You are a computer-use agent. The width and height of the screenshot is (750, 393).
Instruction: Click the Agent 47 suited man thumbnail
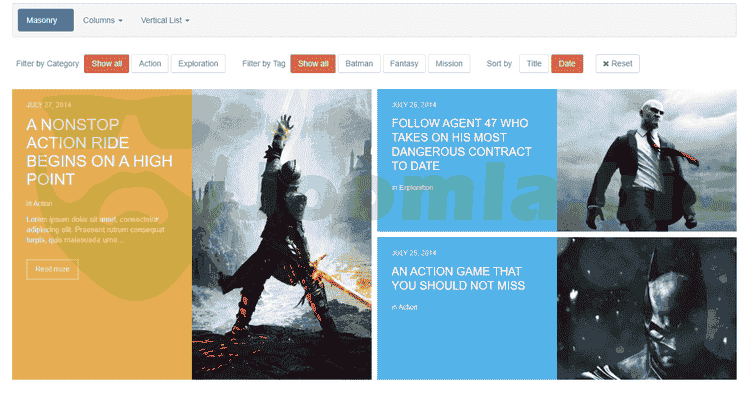coord(647,160)
